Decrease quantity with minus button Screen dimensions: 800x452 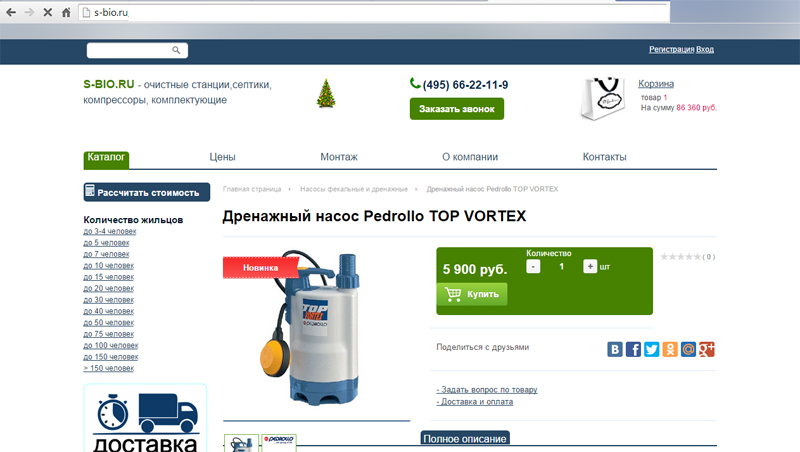533,266
